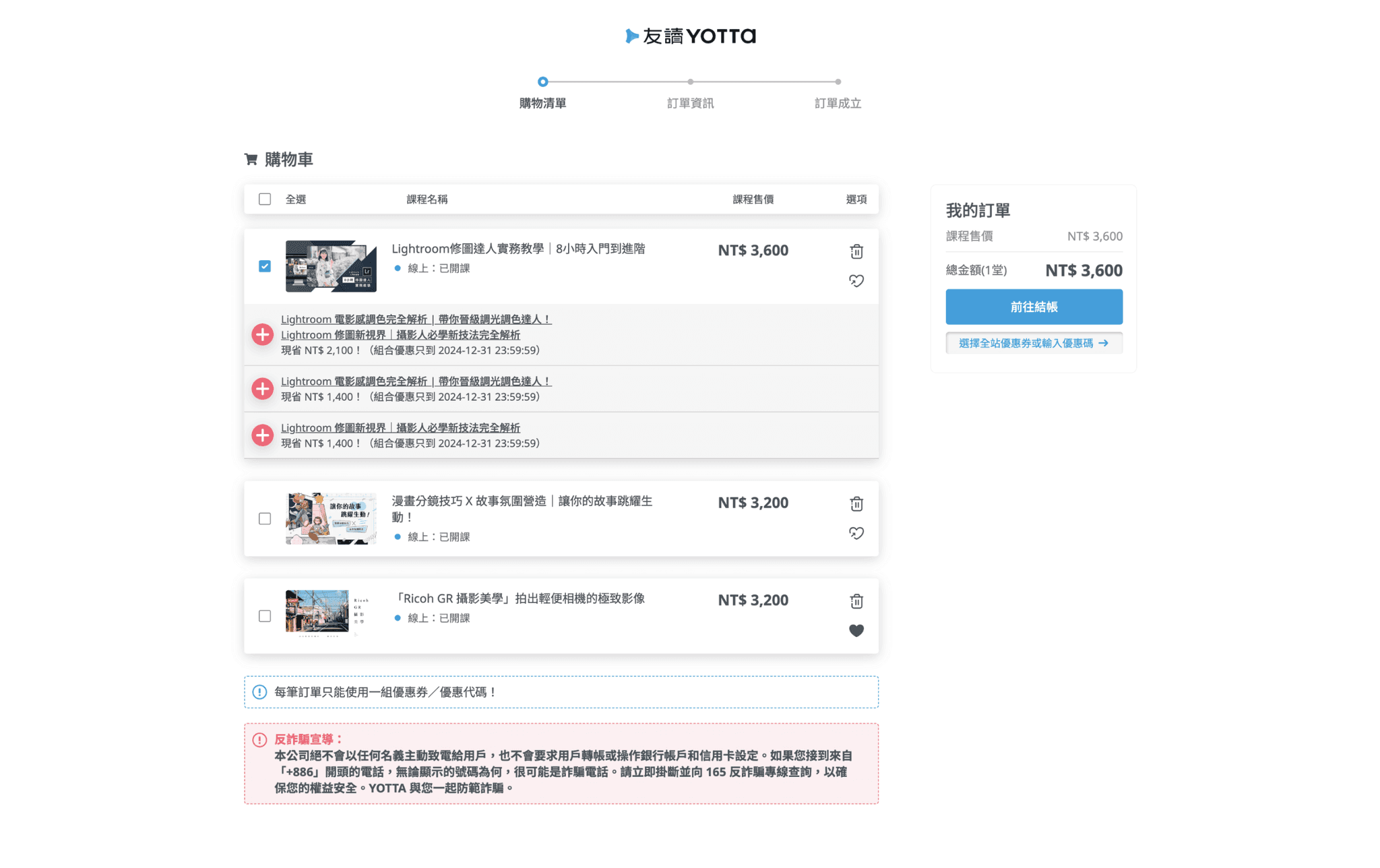Click the info icon in coupon notice
Screen dimensions: 1380x868
(259, 692)
